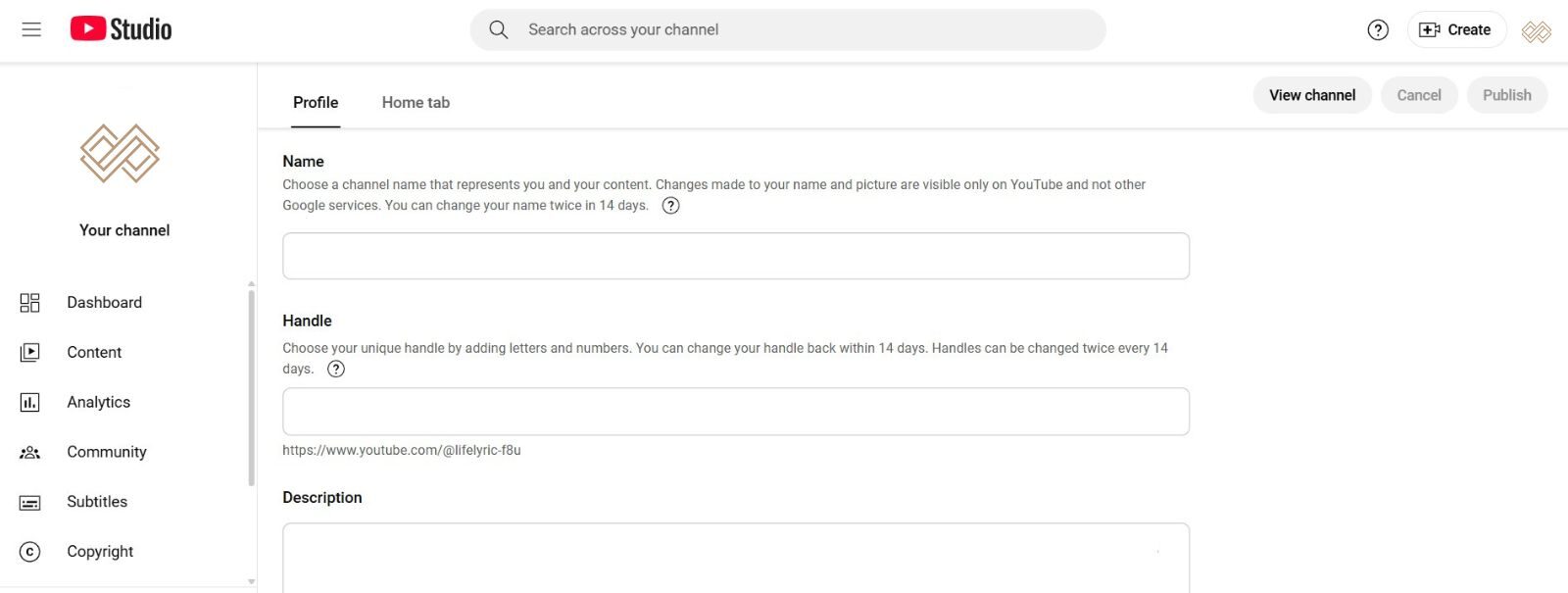Click into the channel Name input field
Viewport: 1568px width, 593px height.
[735, 256]
